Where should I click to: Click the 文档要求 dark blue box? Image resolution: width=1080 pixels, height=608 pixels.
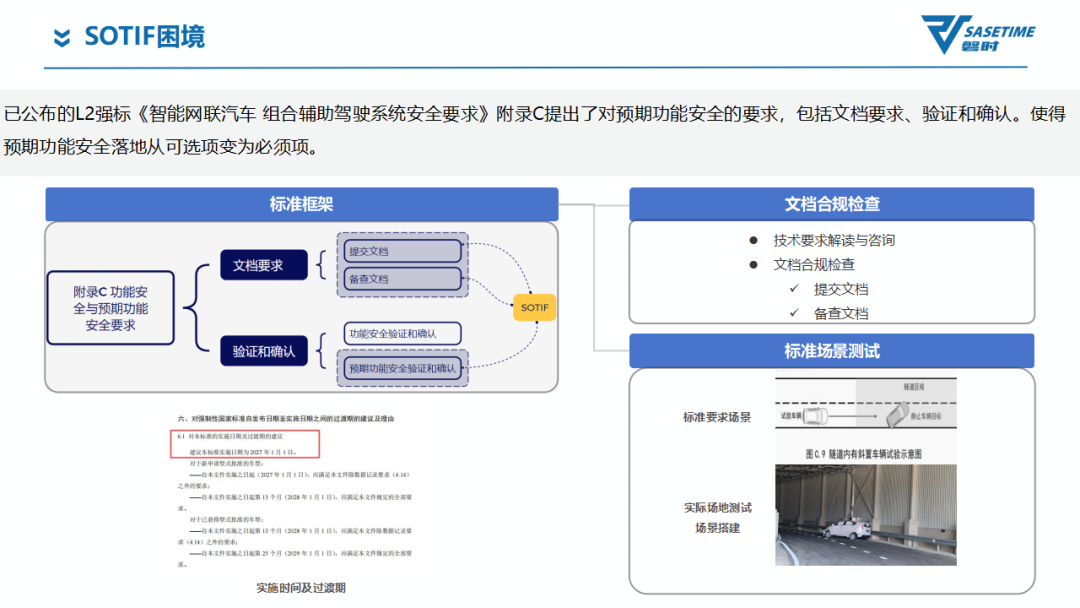(264, 265)
